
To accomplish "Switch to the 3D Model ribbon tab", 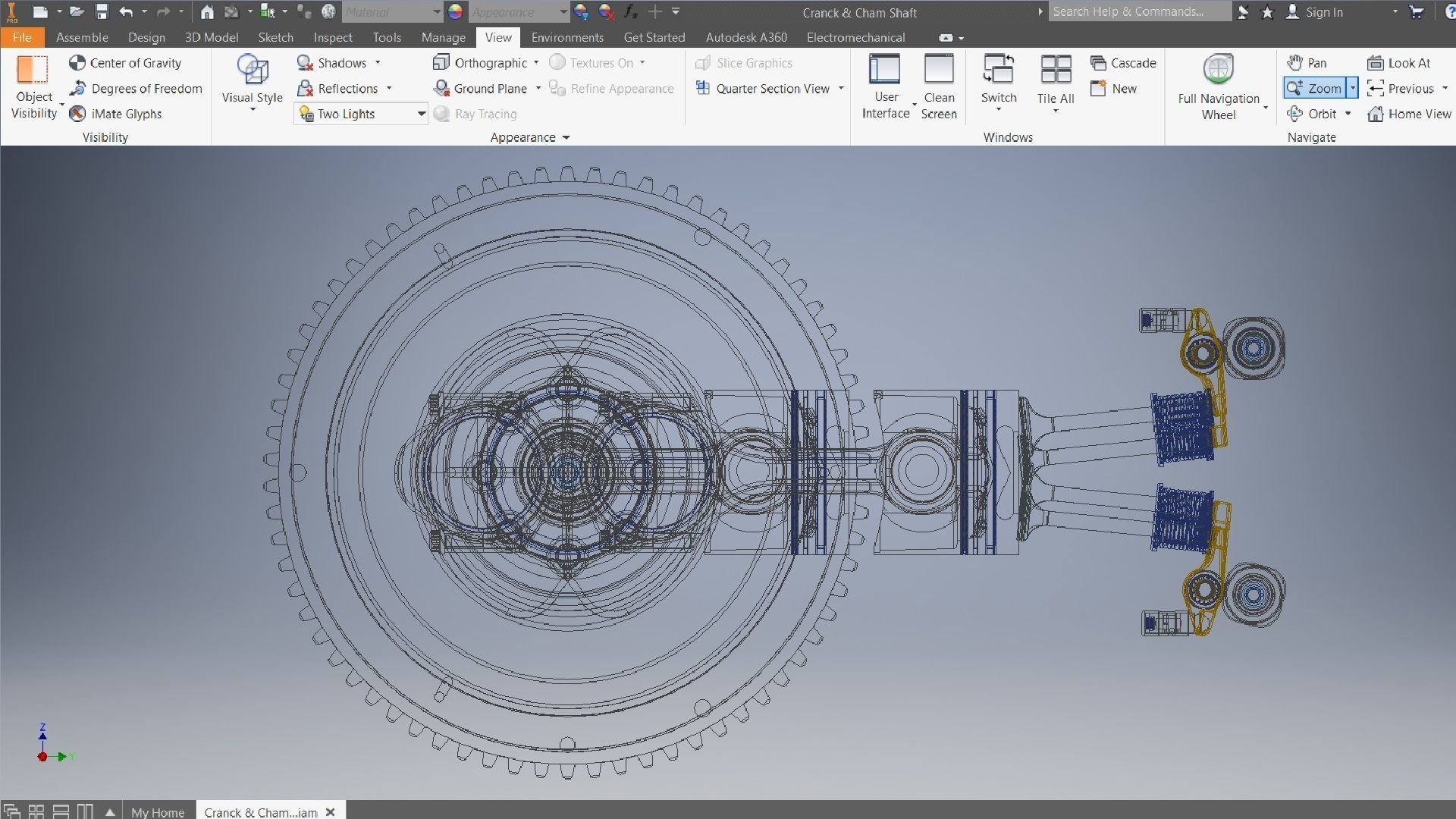I will pyautogui.click(x=212, y=37).
